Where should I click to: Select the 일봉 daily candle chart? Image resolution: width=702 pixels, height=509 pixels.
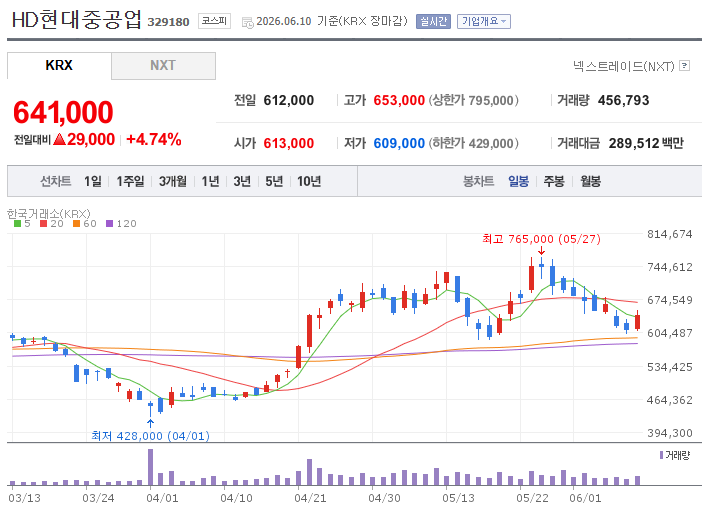(518, 181)
